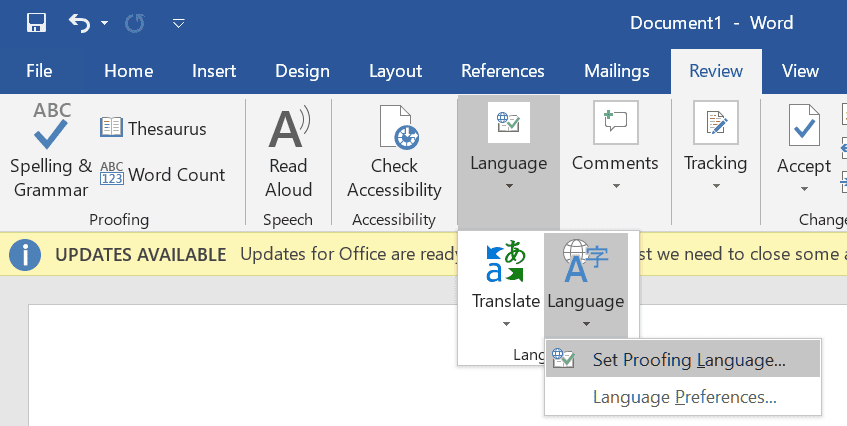Start Read Aloud
847x426 pixels.
pos(288,152)
